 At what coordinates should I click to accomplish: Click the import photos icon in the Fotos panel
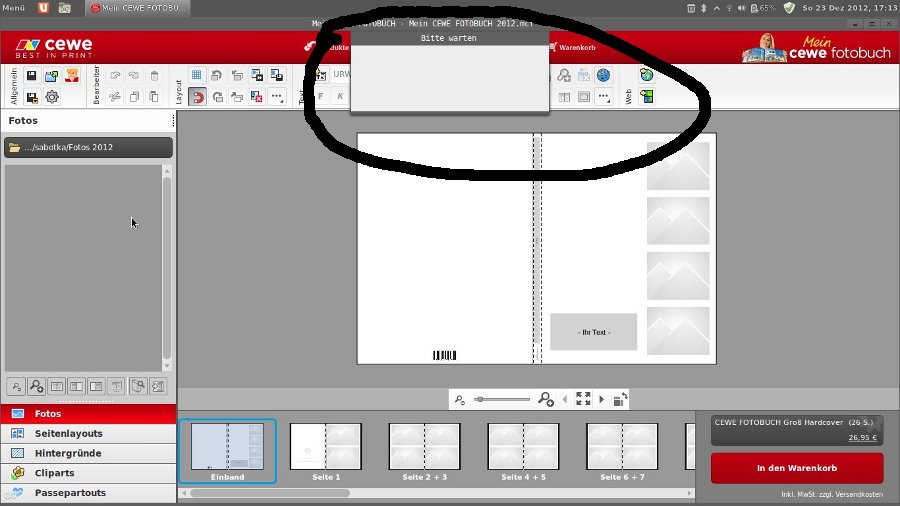pos(158,387)
